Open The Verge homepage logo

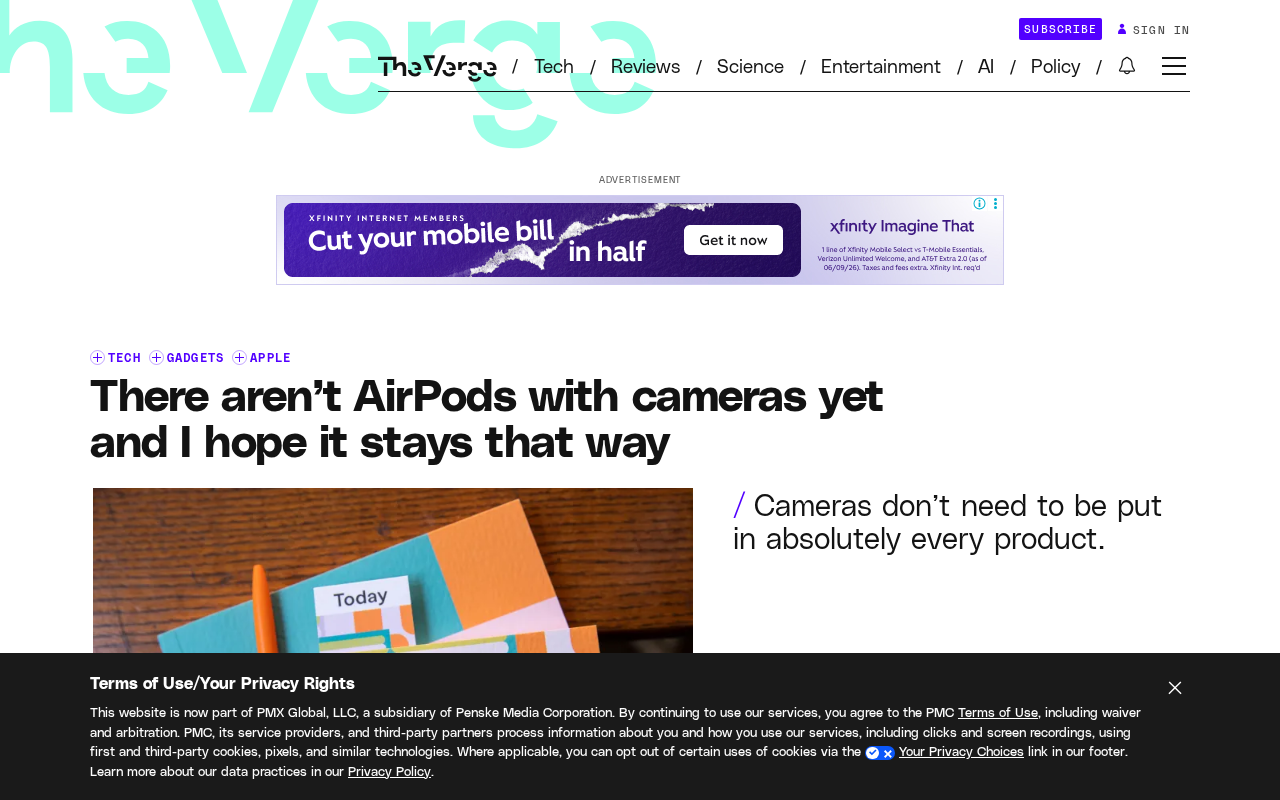[437, 67]
